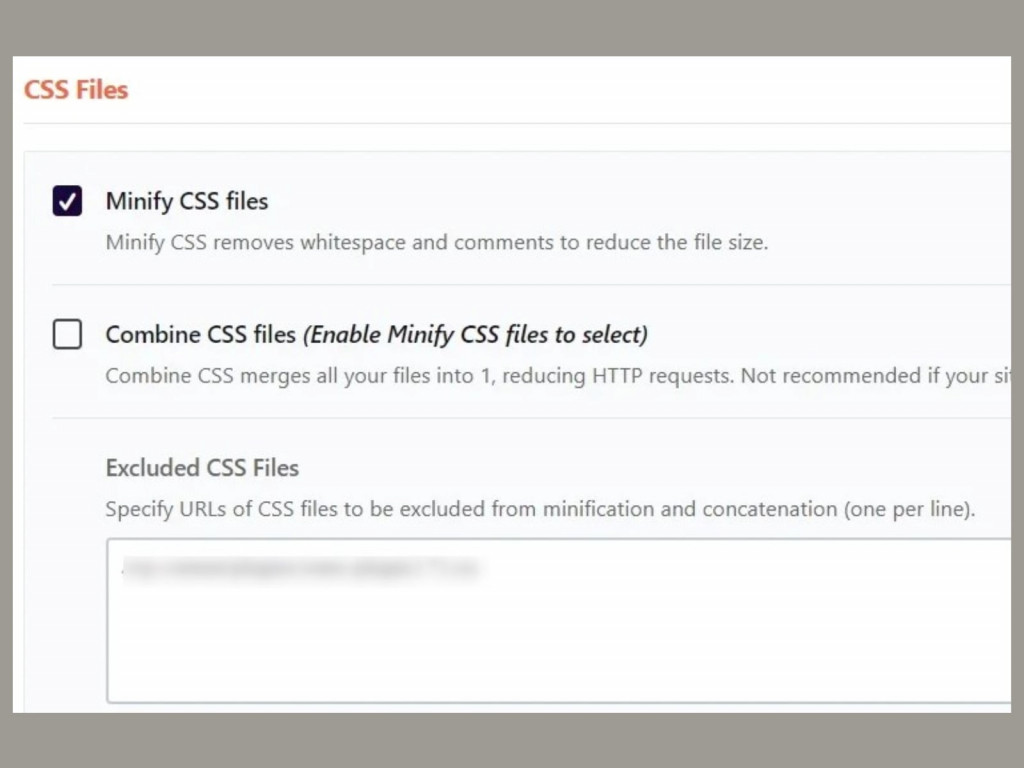The height and width of the screenshot is (768, 1024).
Task: Click the Minify CSS files label
Action: coord(186,201)
